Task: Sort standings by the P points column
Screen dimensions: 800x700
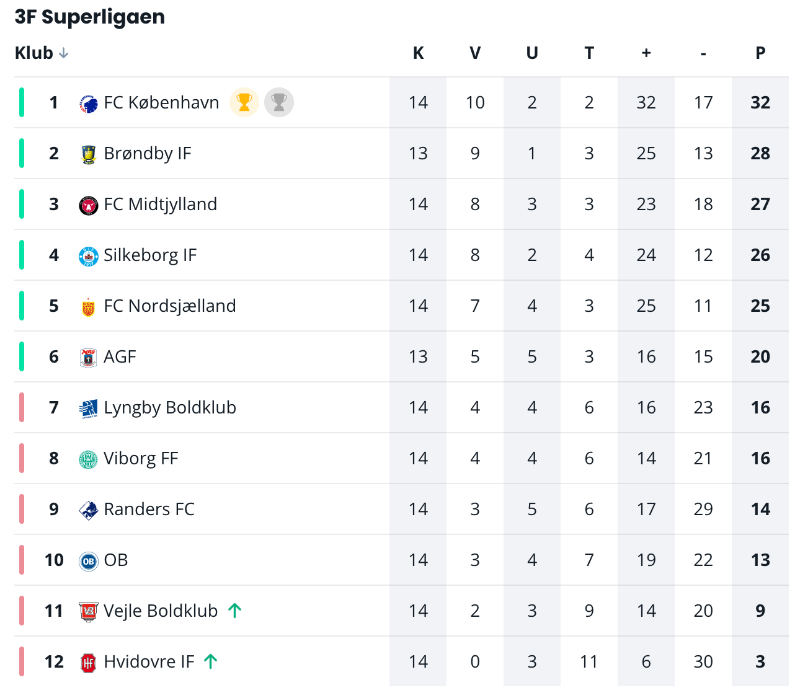Action: click(760, 54)
